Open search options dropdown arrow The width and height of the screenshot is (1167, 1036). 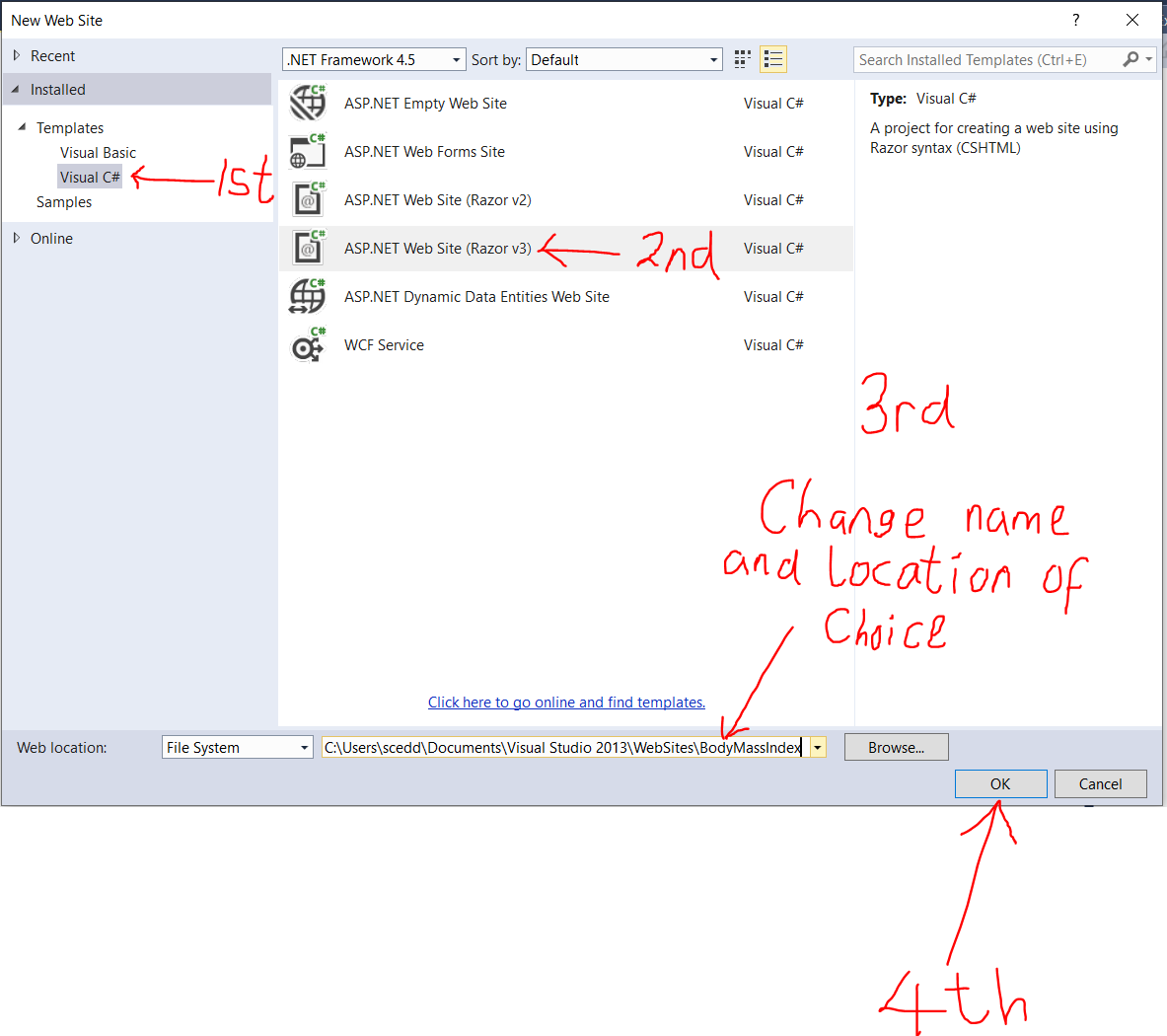point(1148,59)
